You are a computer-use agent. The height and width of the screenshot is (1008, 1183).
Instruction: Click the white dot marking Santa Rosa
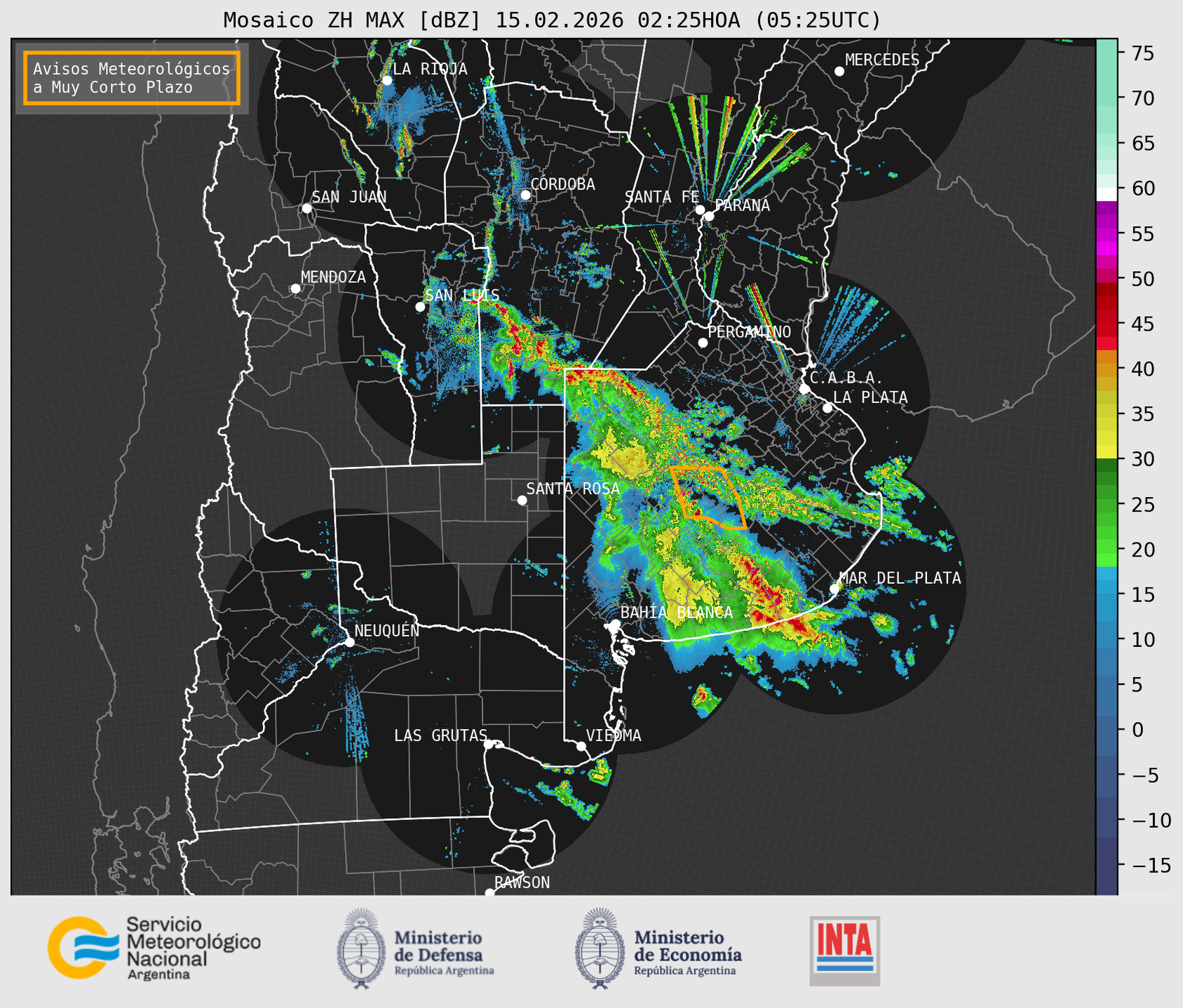tap(522, 500)
